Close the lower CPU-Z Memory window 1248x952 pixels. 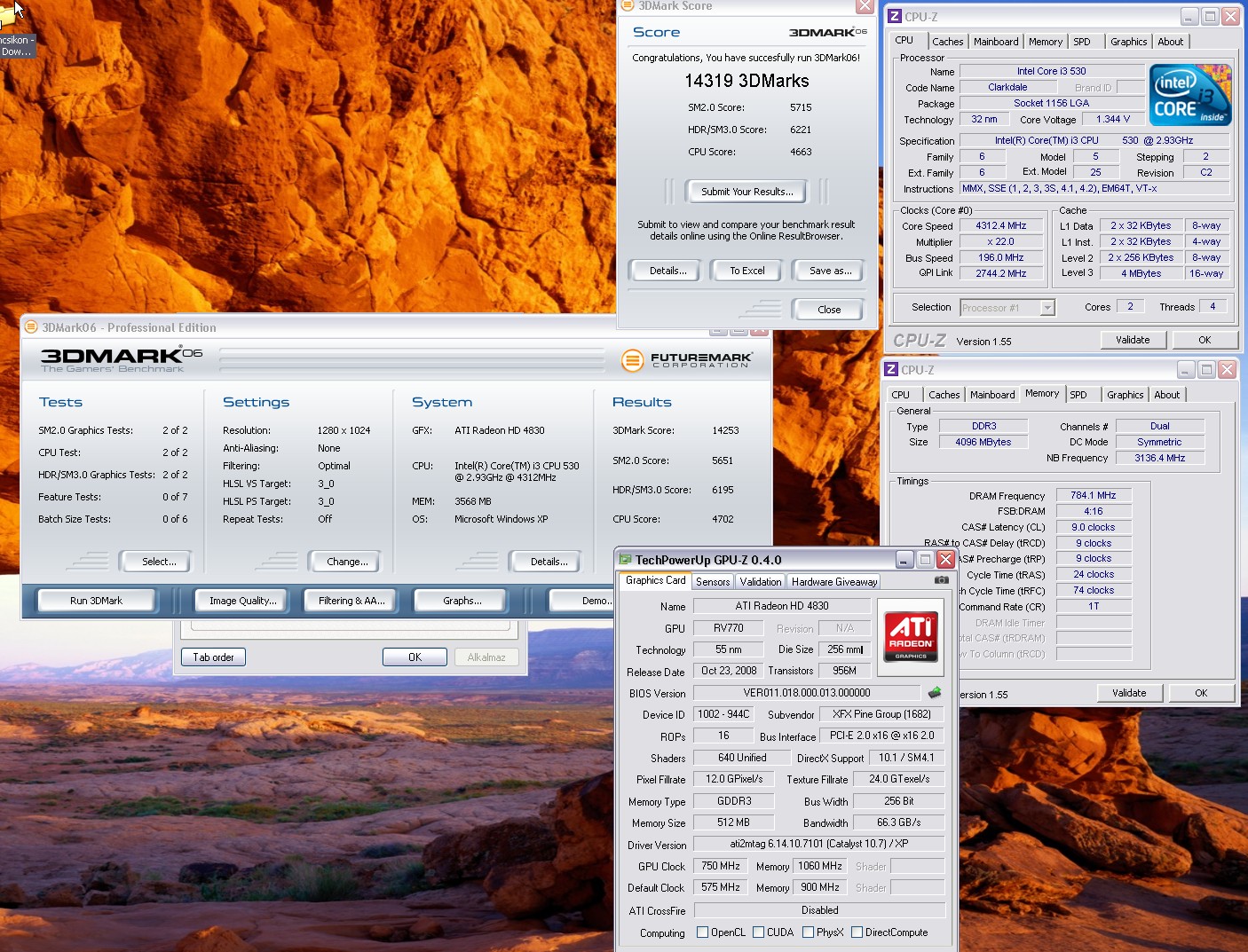1227,369
